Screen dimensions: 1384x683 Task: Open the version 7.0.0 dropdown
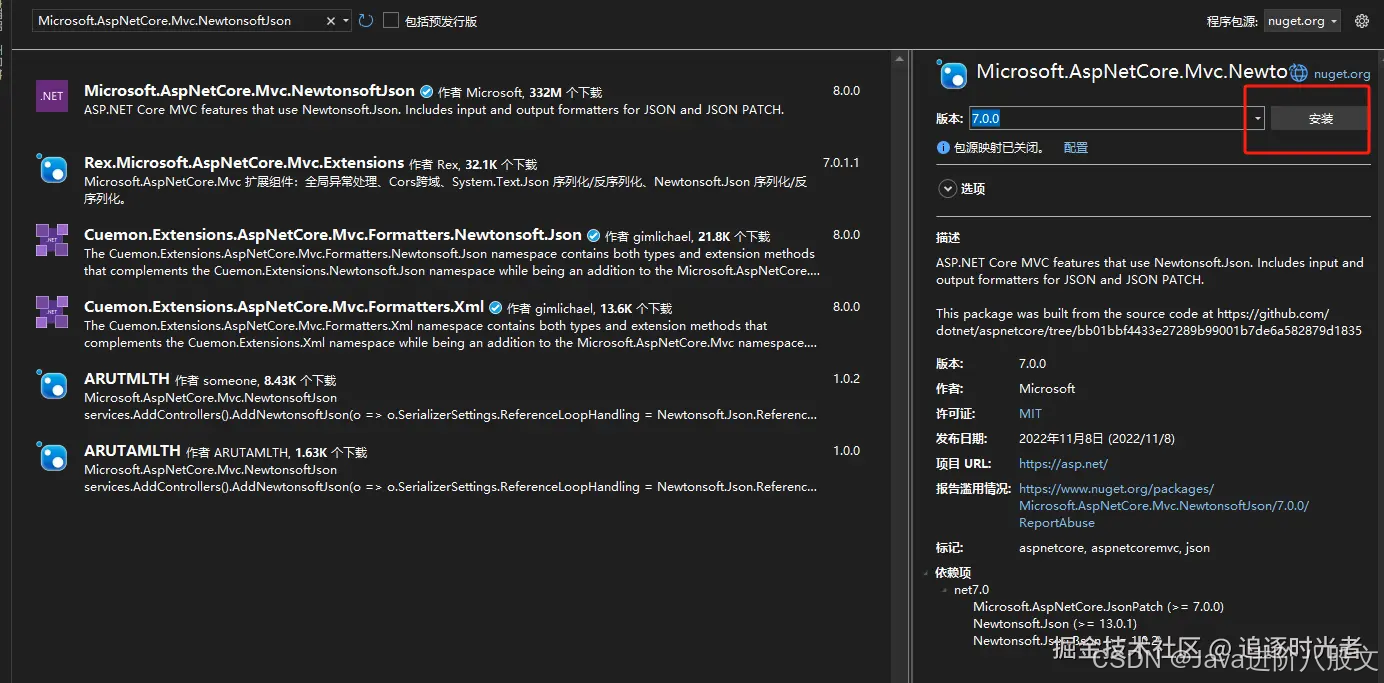1257,117
